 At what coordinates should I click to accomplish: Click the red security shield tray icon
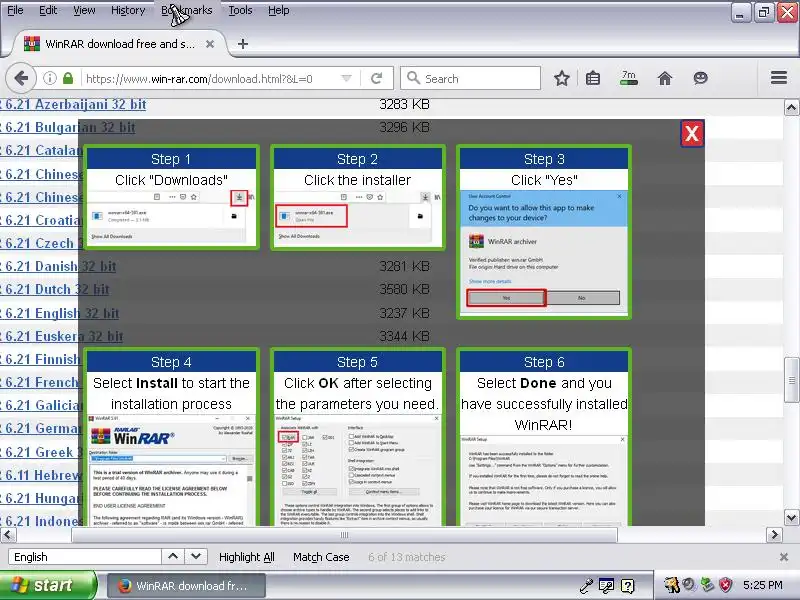point(726,585)
